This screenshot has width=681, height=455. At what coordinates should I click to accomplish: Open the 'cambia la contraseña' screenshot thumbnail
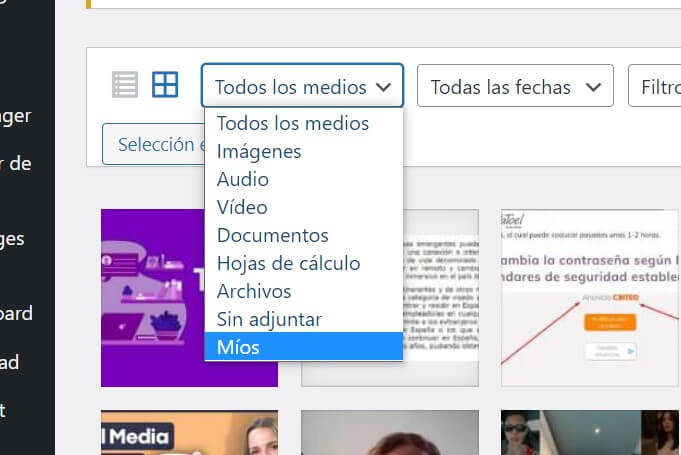pos(590,298)
